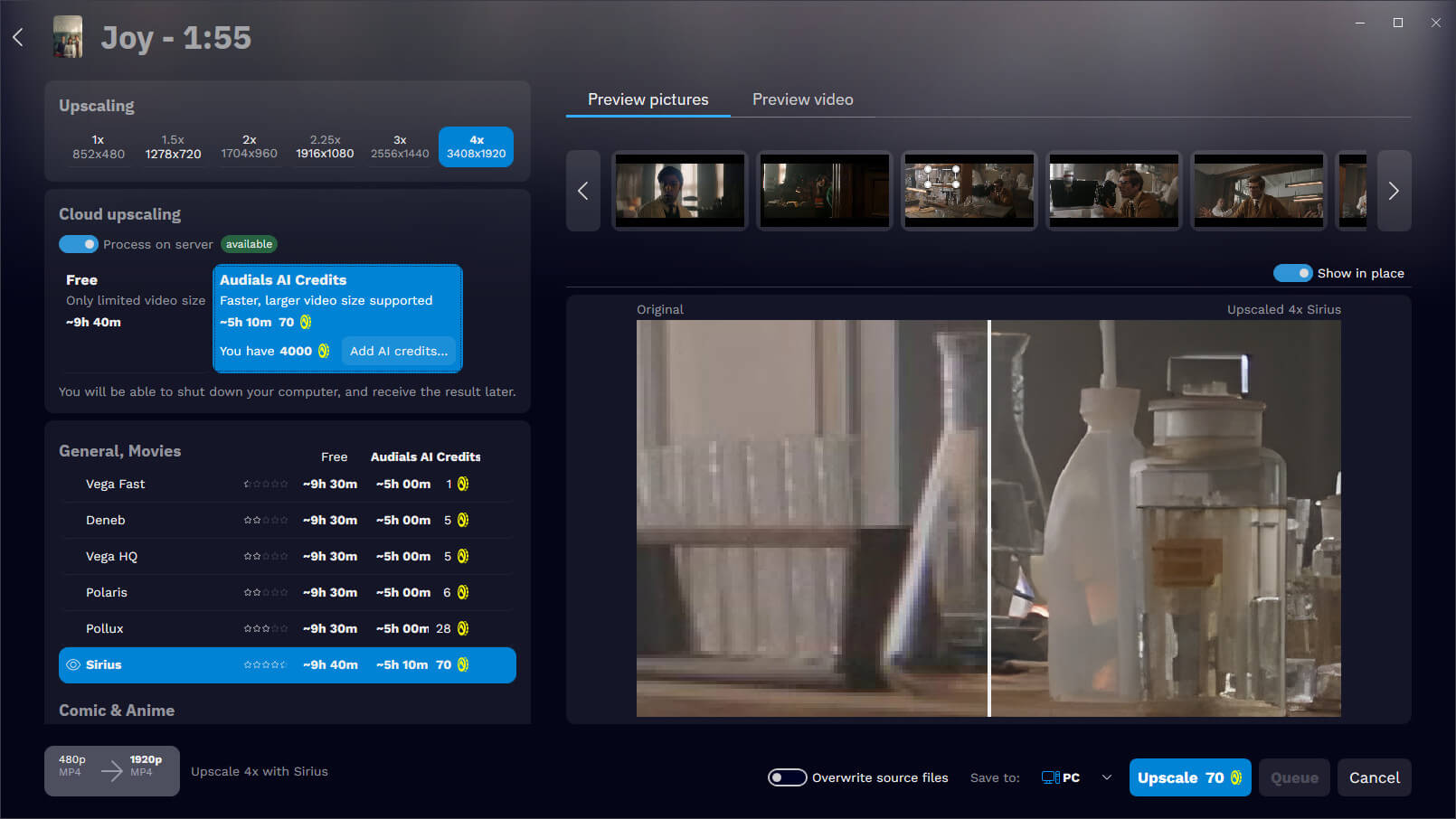Click the Joy video thumbnail icon
This screenshot has height=819, width=1456.
point(68,37)
